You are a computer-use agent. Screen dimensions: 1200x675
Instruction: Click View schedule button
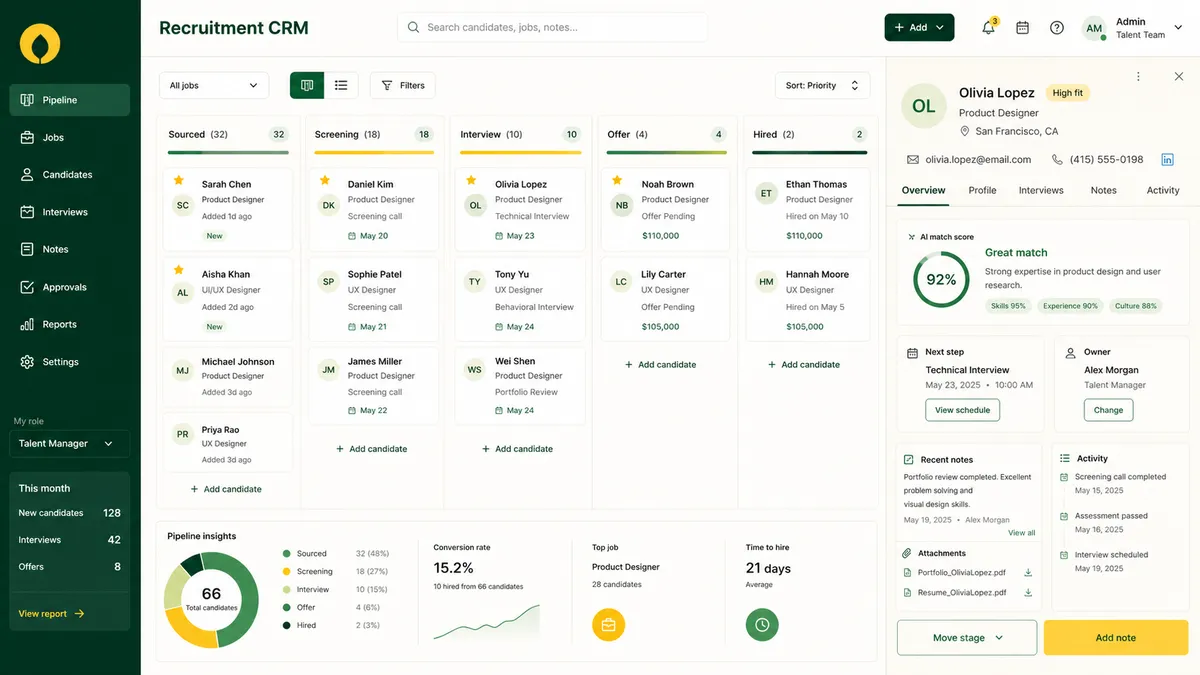click(962, 410)
